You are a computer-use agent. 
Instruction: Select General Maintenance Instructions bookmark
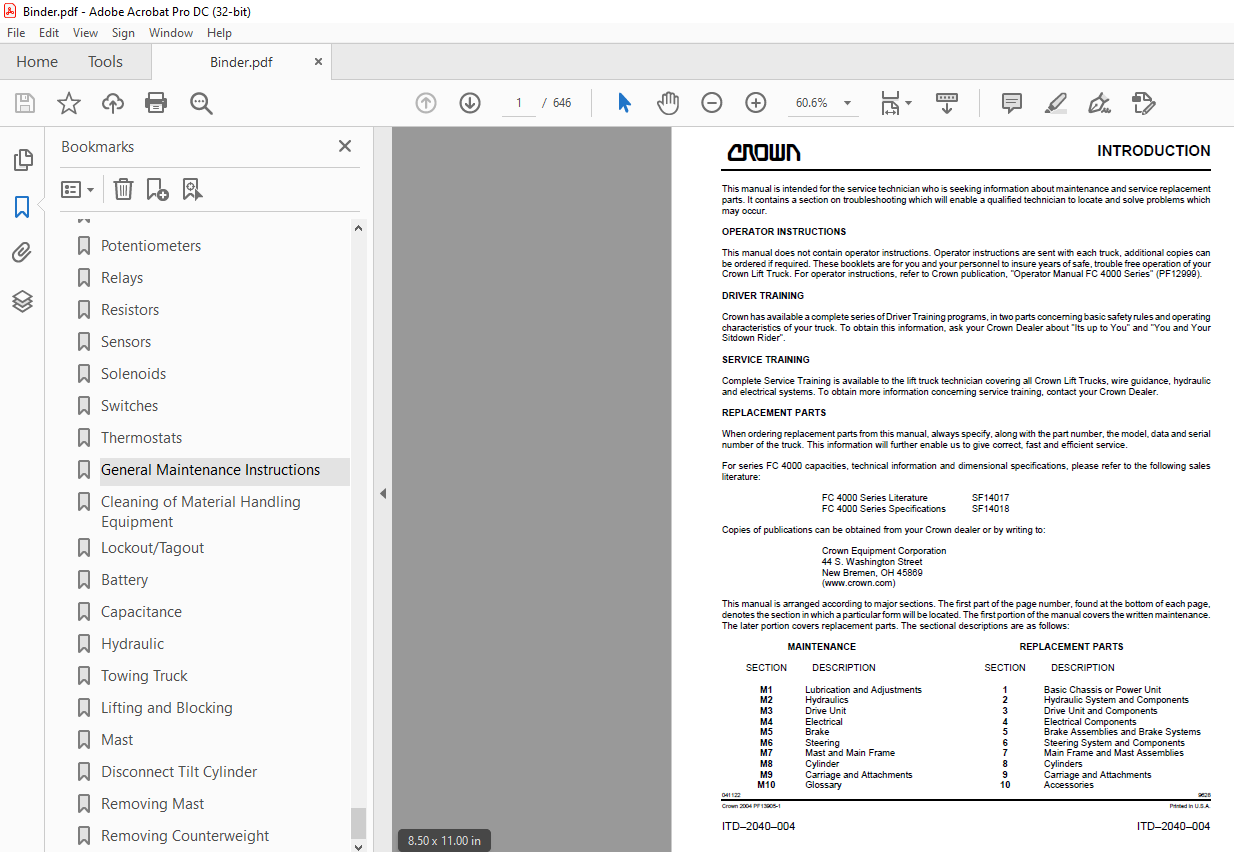(x=210, y=470)
